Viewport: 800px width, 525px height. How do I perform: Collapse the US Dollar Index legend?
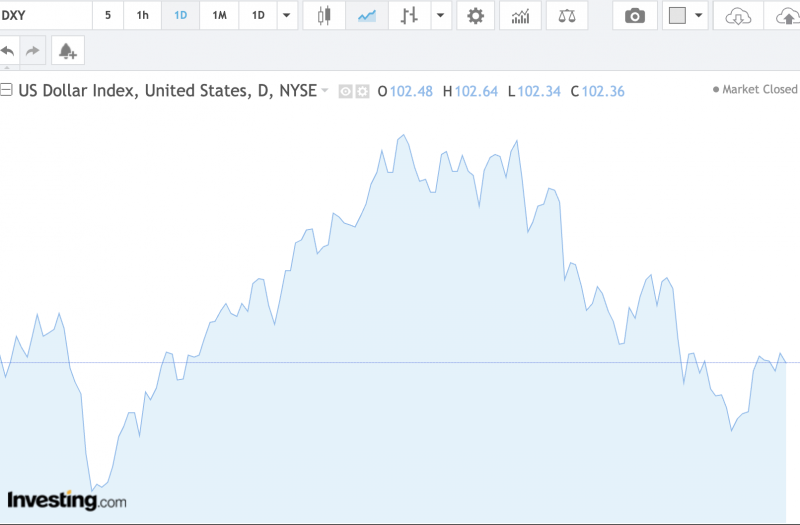[x=7, y=90]
